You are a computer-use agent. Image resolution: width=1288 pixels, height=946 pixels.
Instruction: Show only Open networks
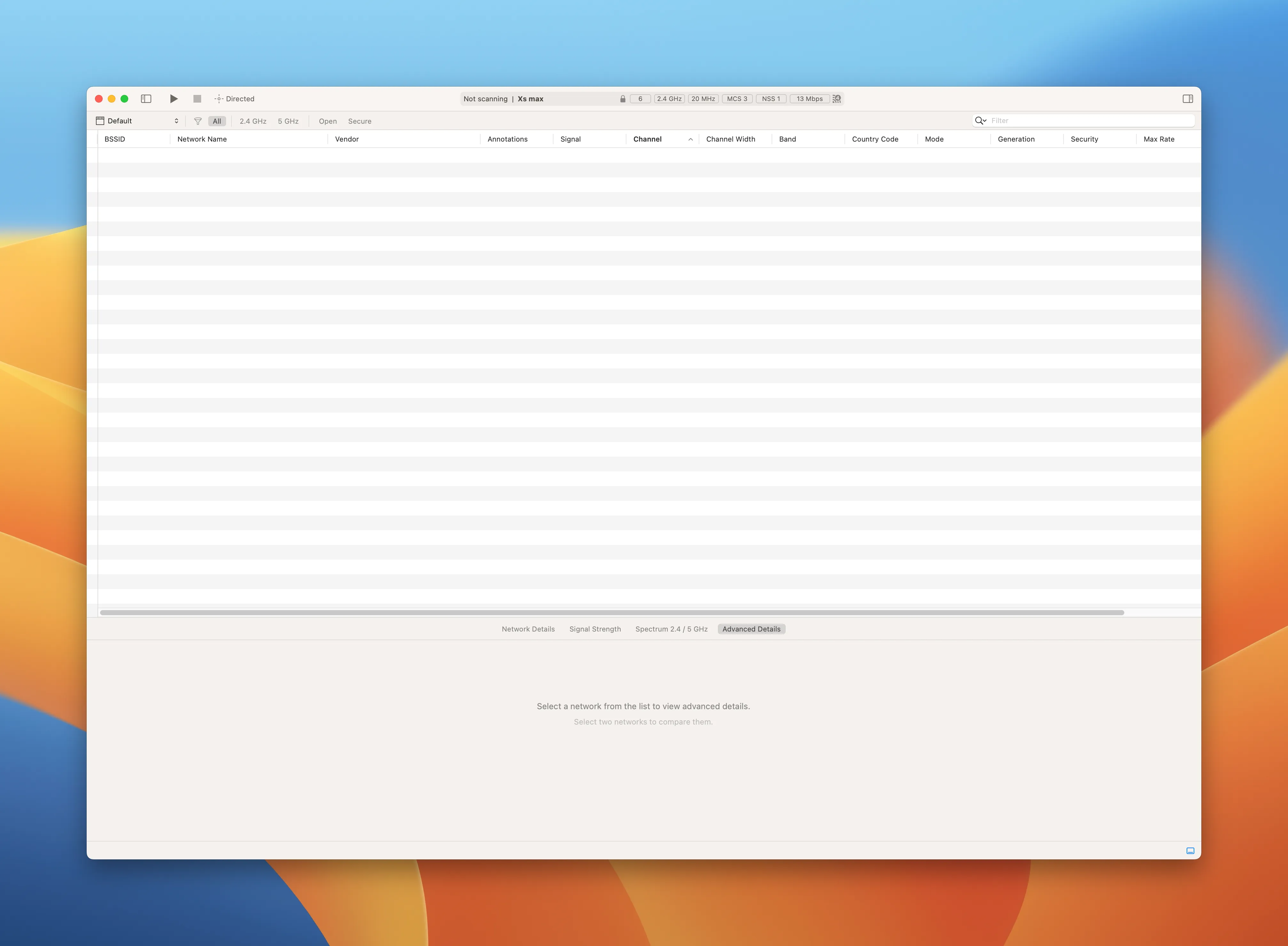pos(328,121)
